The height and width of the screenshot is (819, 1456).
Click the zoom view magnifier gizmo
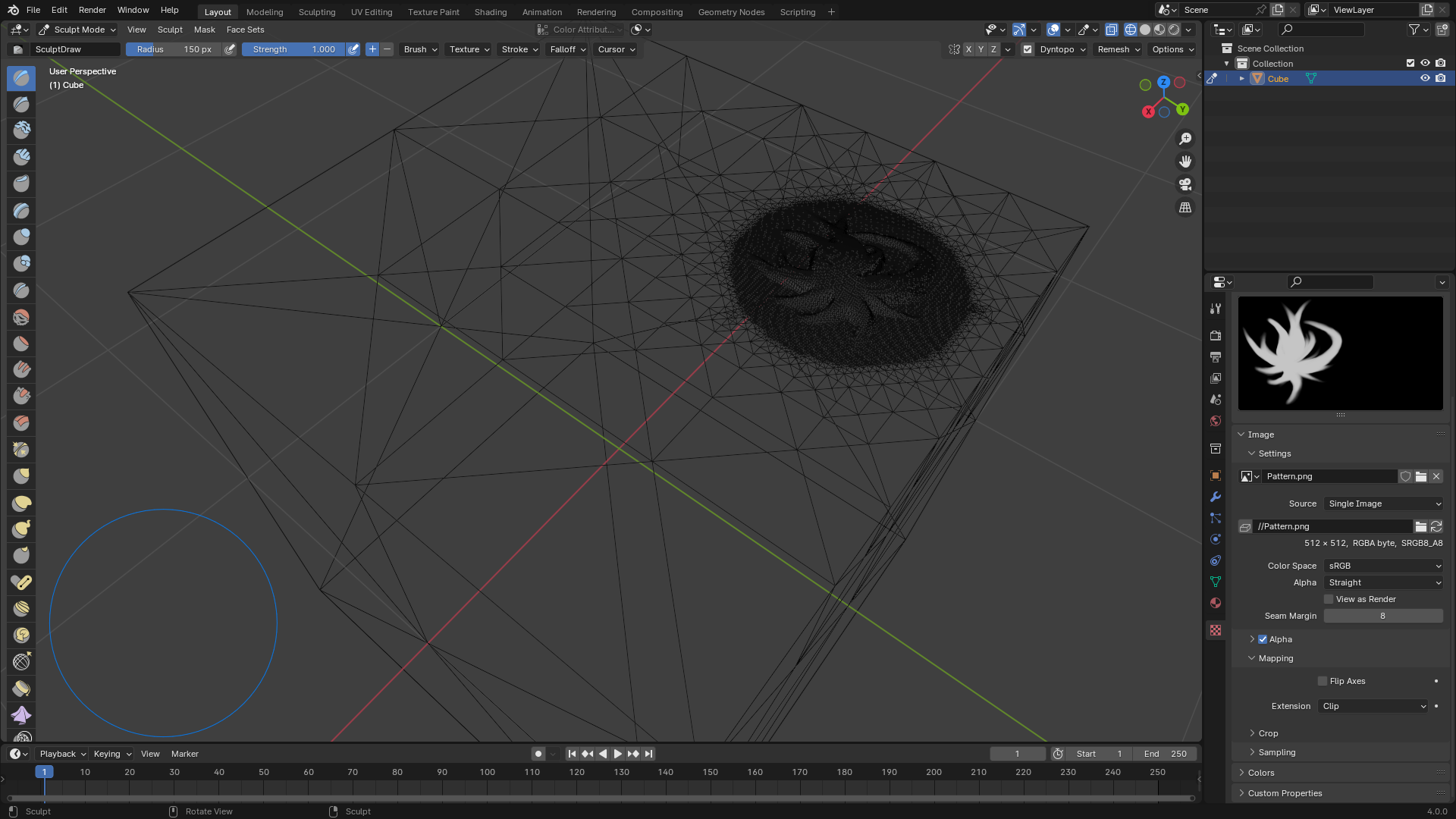click(x=1185, y=139)
